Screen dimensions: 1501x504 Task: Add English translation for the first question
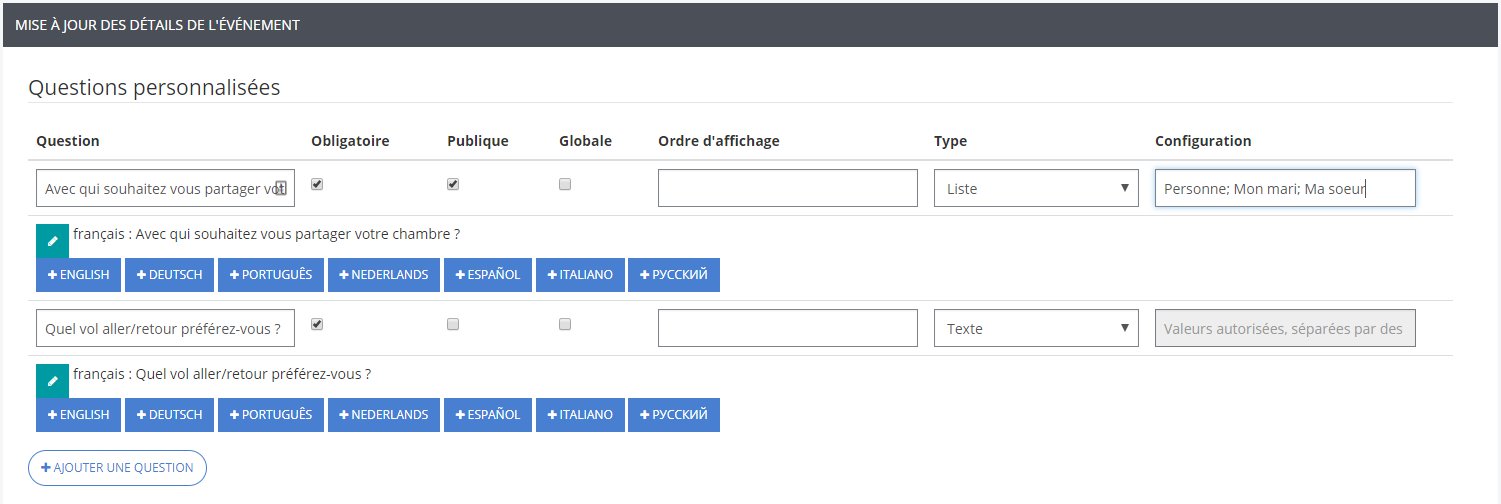point(79,275)
